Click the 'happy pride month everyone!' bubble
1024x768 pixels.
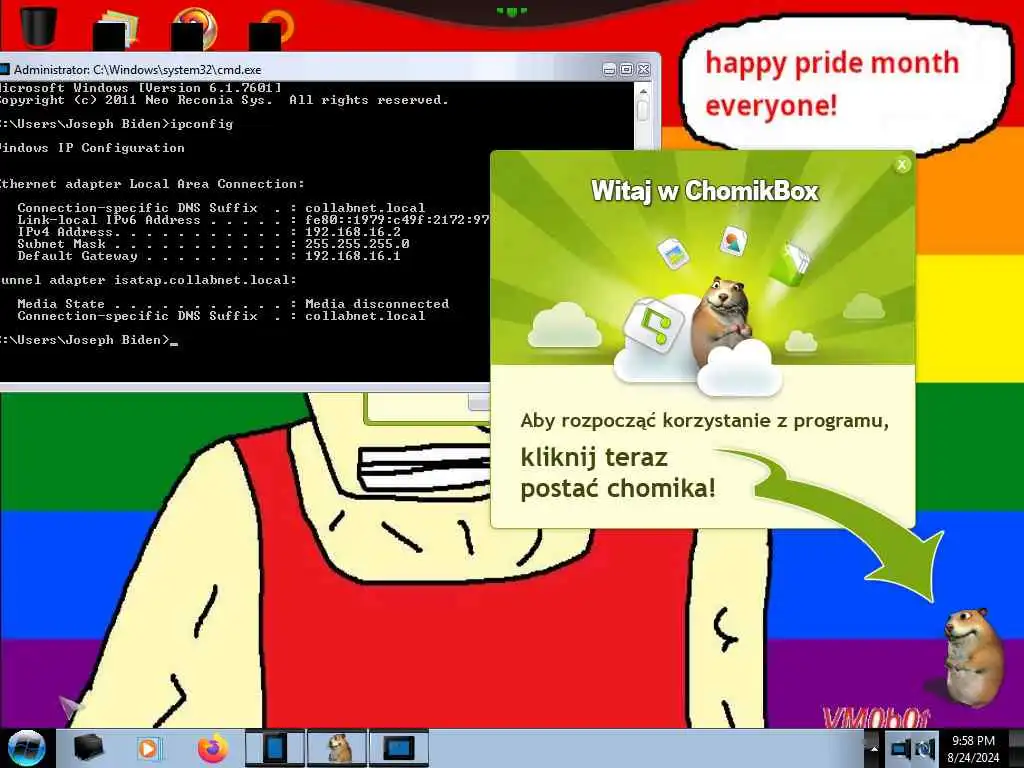[846, 85]
